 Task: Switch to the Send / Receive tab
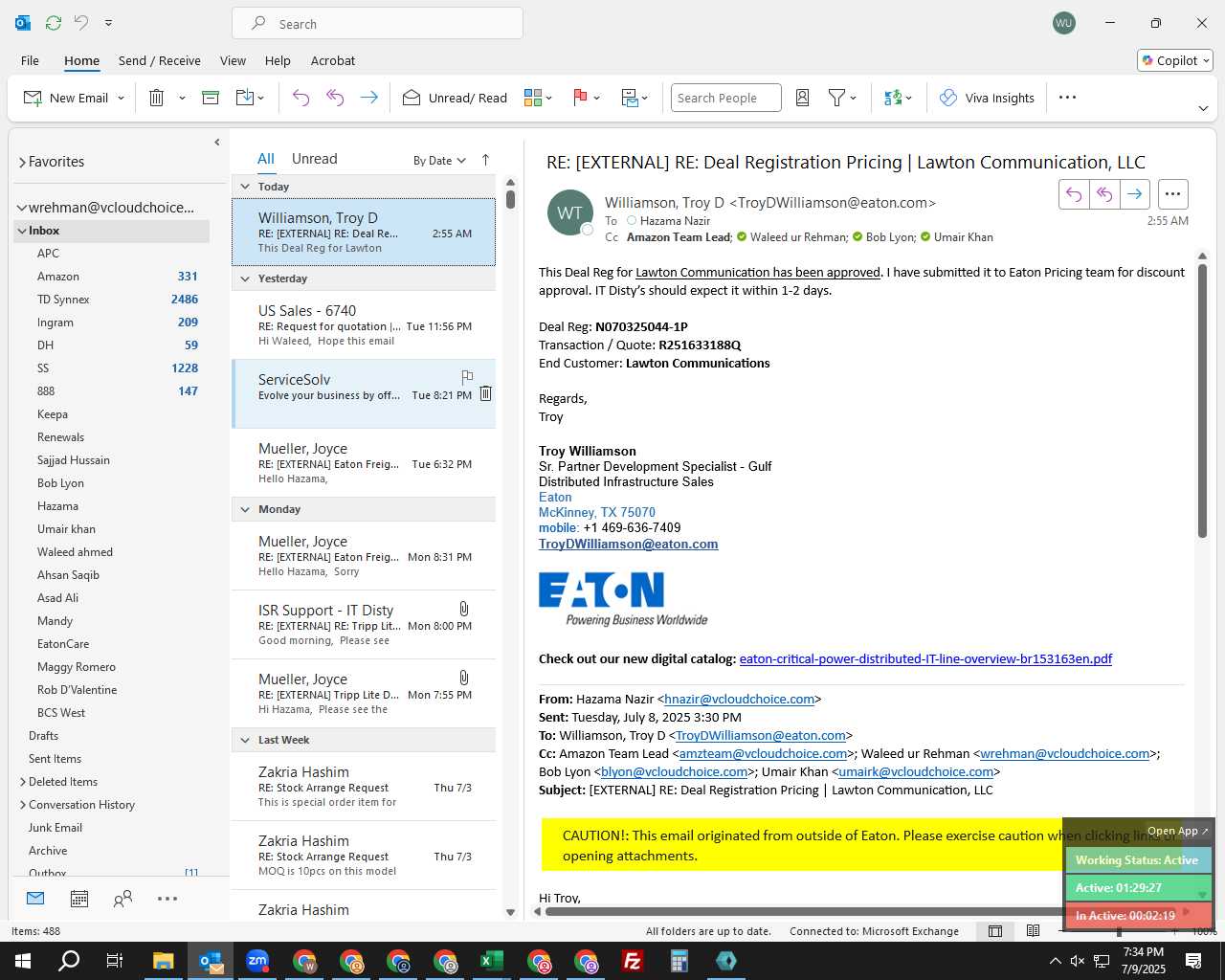pyautogui.click(x=160, y=60)
